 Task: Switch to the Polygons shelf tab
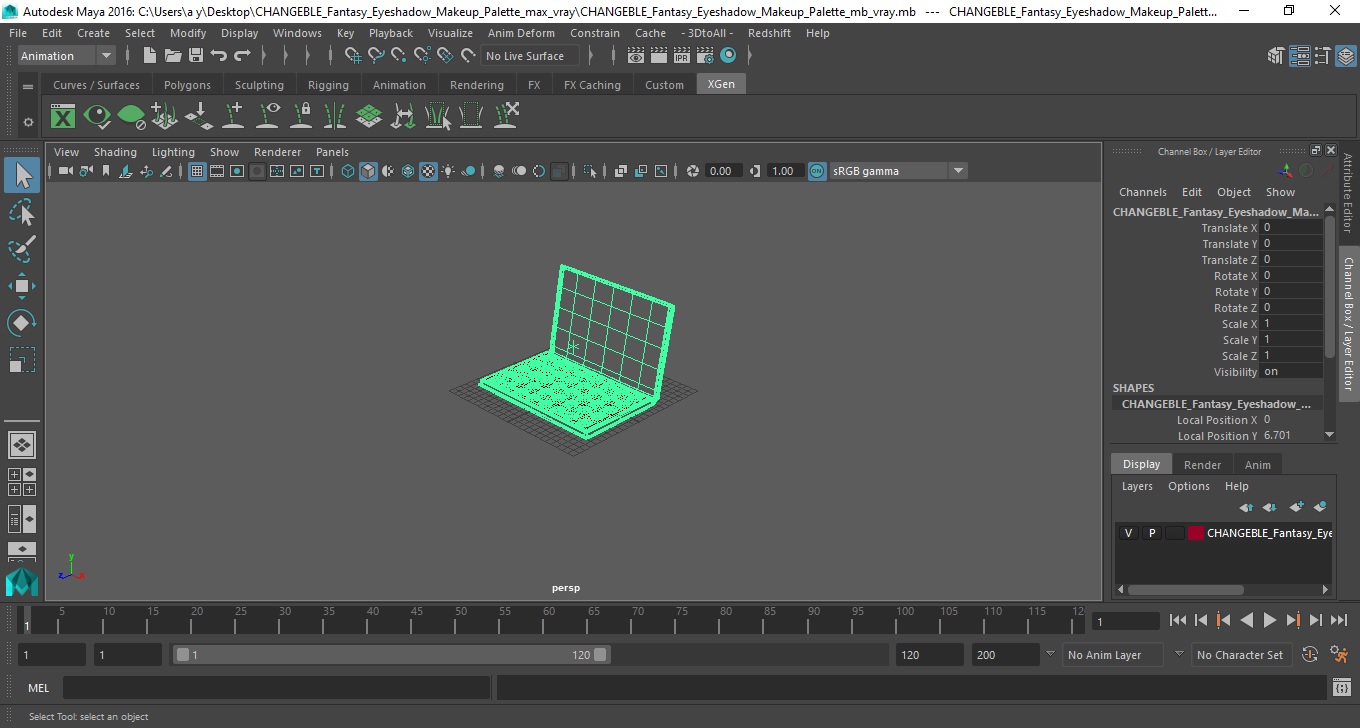[x=187, y=85]
